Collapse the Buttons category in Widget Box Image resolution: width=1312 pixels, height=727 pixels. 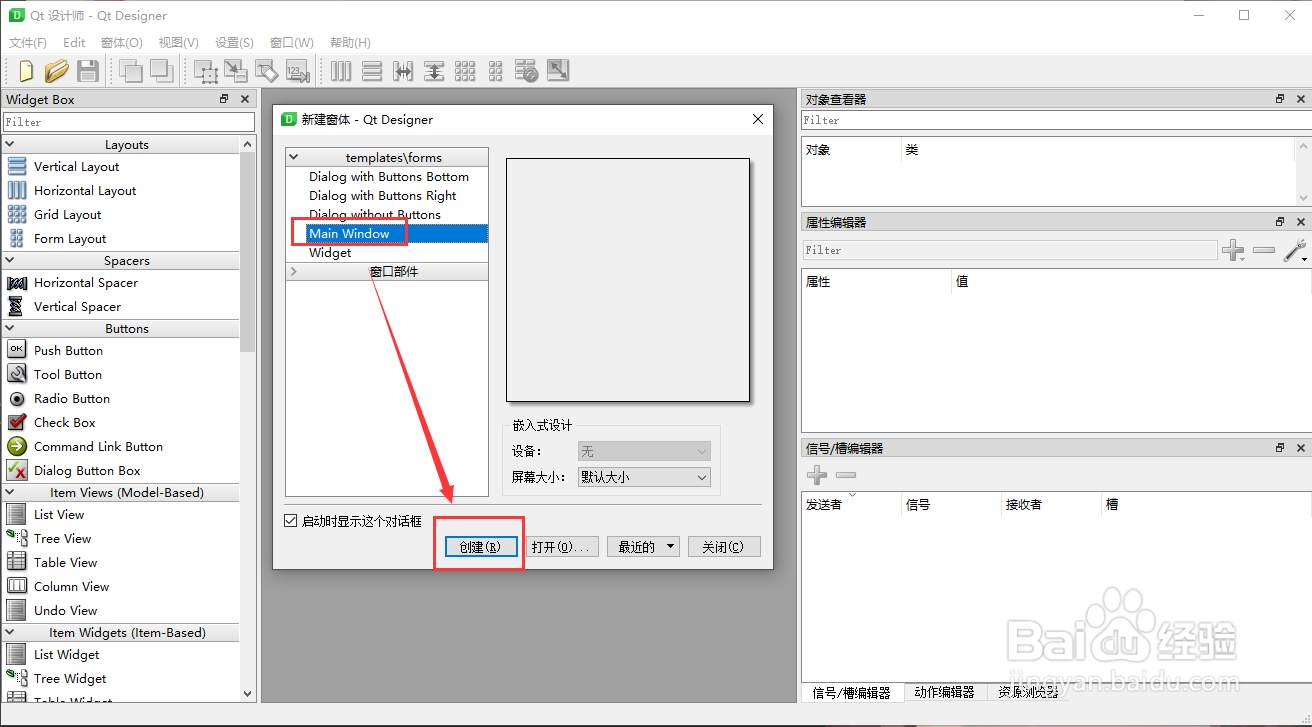pyautogui.click(x=9, y=328)
